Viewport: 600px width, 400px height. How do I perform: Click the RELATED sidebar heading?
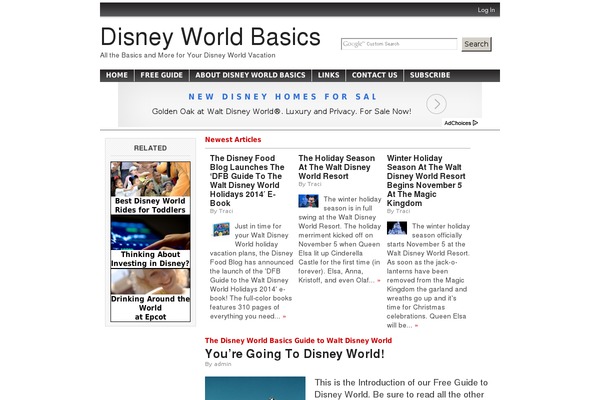pyautogui.click(x=150, y=148)
